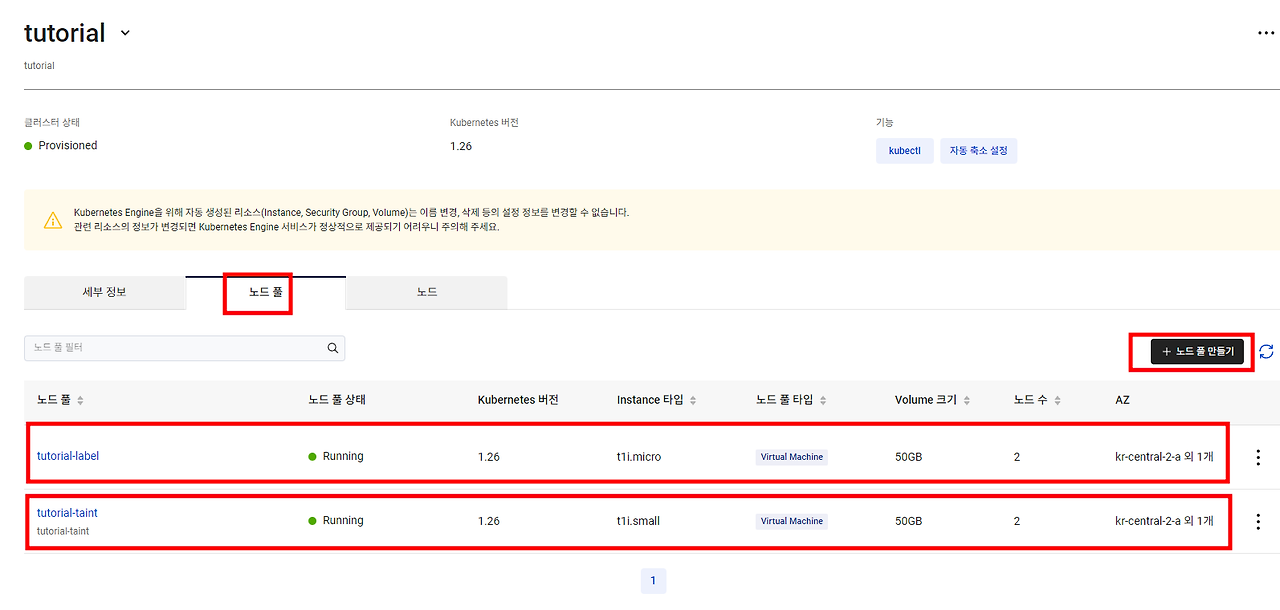
Task: Click the Running status of tutorial-taint
Action: (336, 520)
